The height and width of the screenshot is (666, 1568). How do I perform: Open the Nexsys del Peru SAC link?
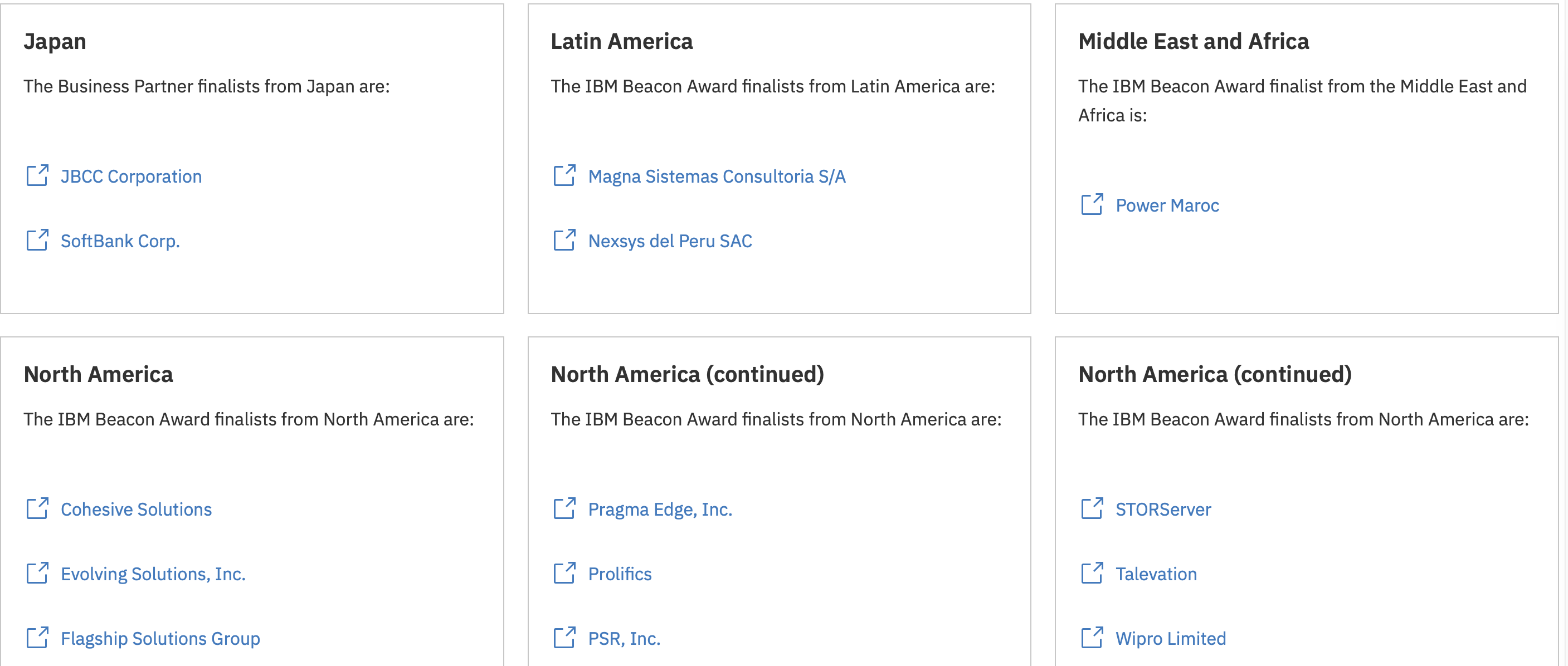pos(670,241)
